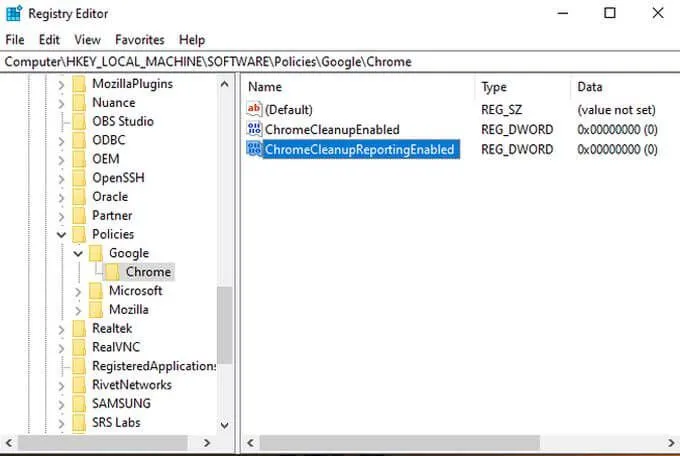
Task: Click the ChromeCleanupEnabled DWORD icon
Action: pyautogui.click(x=254, y=129)
